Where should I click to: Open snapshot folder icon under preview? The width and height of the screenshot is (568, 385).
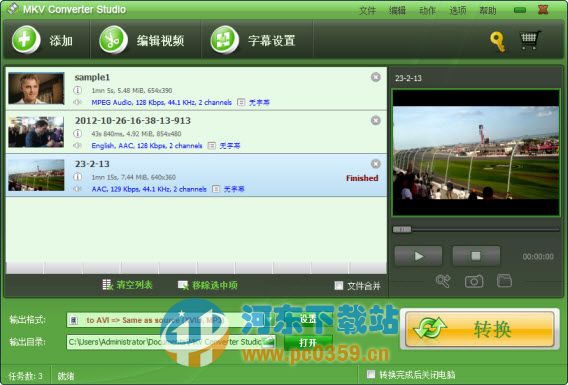click(x=504, y=281)
